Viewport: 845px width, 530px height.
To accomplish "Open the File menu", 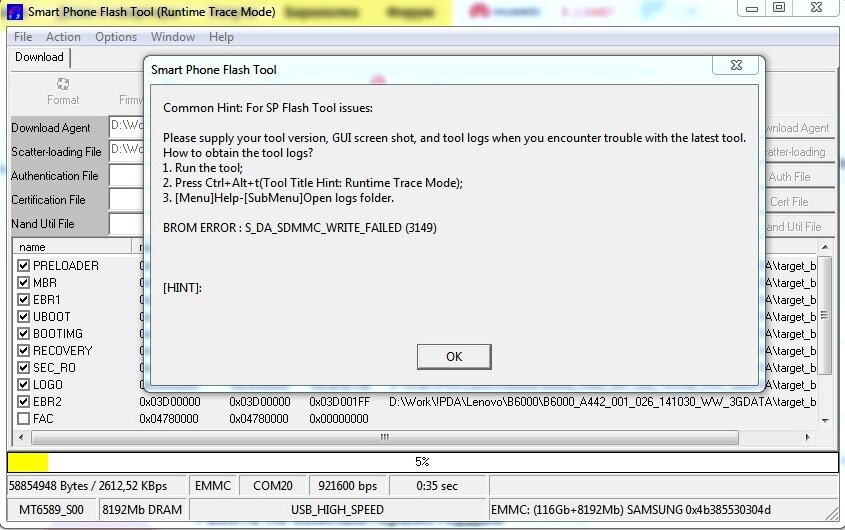I will click(x=23, y=37).
